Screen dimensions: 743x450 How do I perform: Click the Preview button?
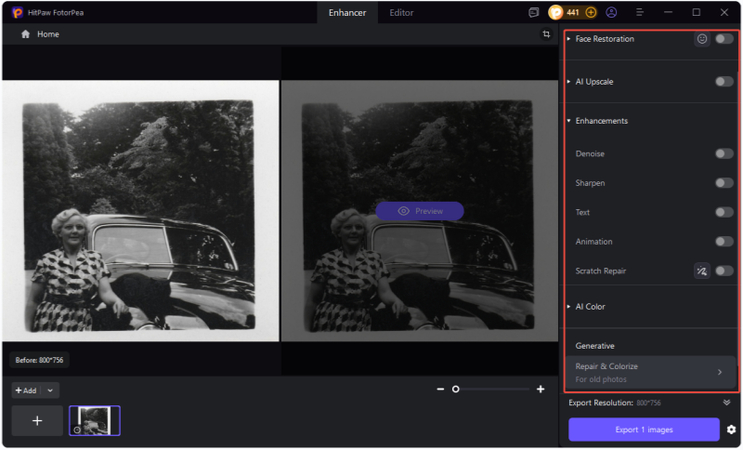pos(419,211)
